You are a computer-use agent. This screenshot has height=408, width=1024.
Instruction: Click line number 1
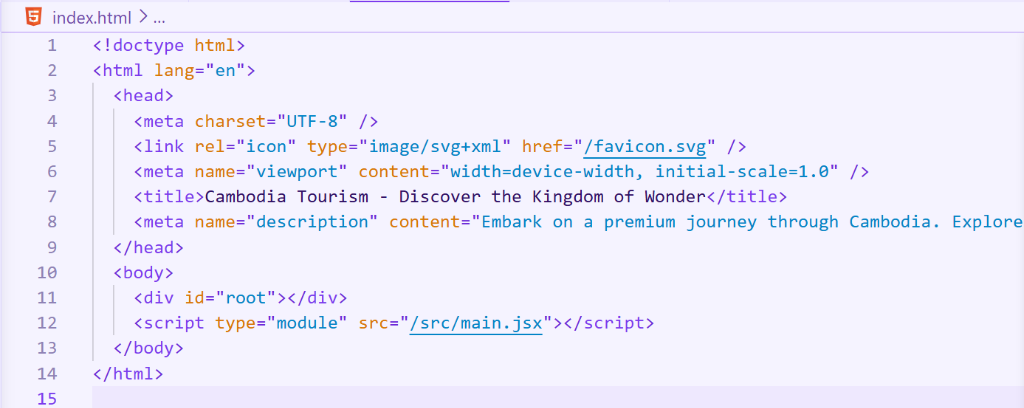tap(52, 46)
